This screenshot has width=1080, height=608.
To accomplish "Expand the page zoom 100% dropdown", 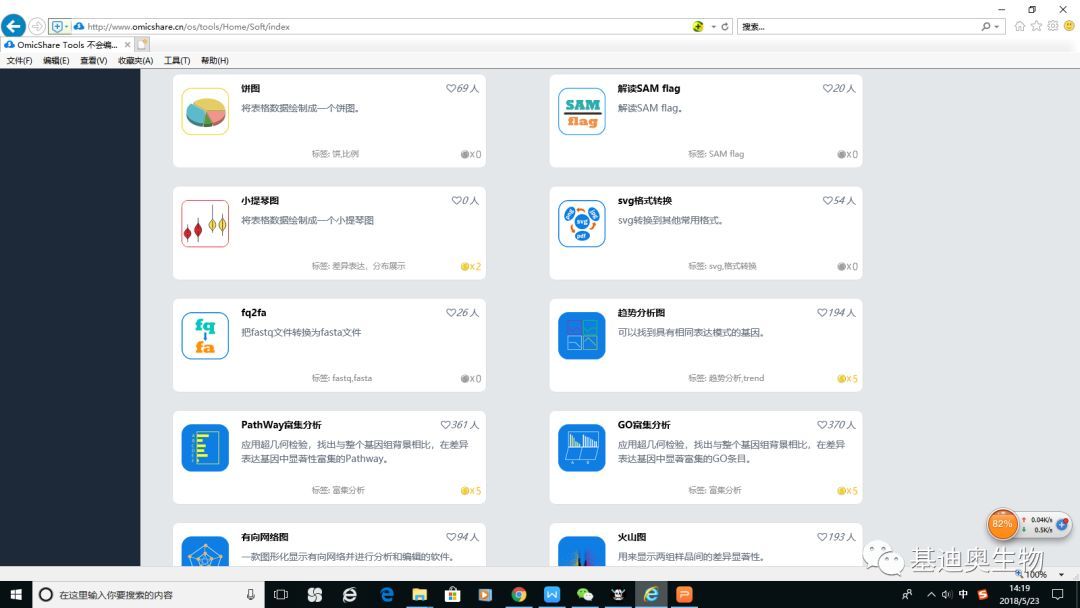I will 1061,574.
